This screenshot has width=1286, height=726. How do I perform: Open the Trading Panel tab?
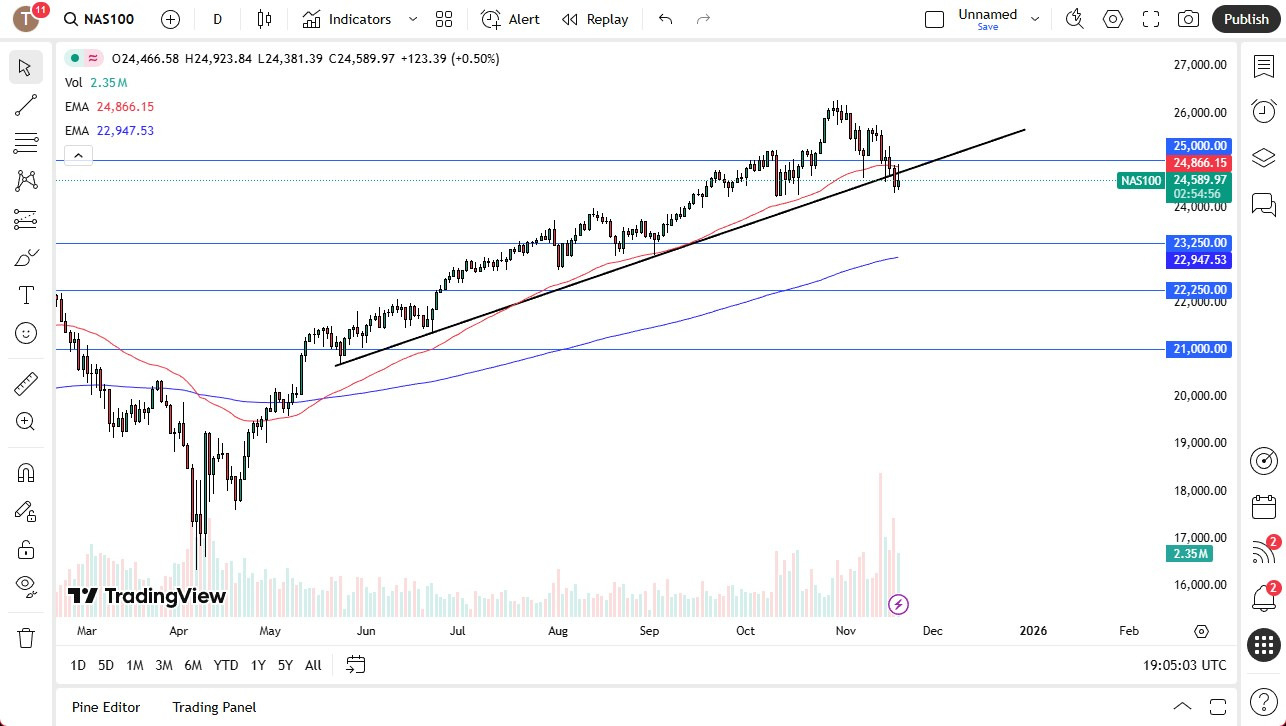(214, 707)
